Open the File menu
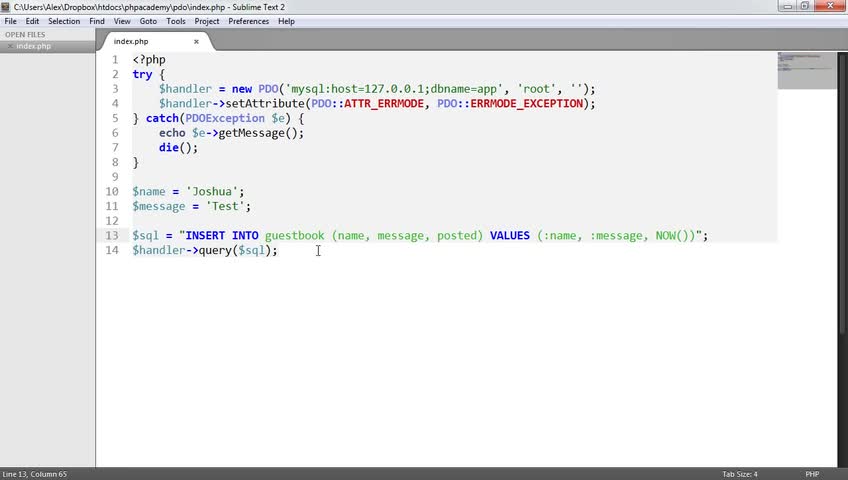Image resolution: width=848 pixels, height=480 pixels. point(10,21)
